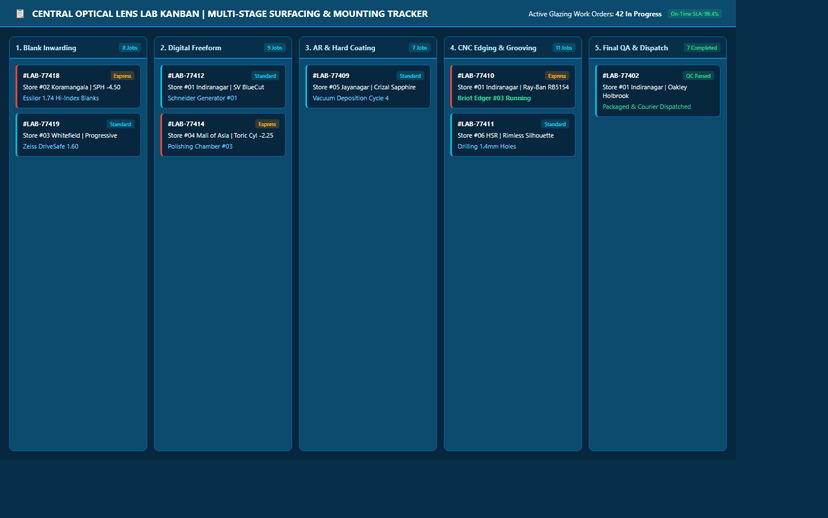This screenshot has width=828, height=518.
Task: Select the #LAB-77412 SV BlueCut card
Action: pos(223,87)
